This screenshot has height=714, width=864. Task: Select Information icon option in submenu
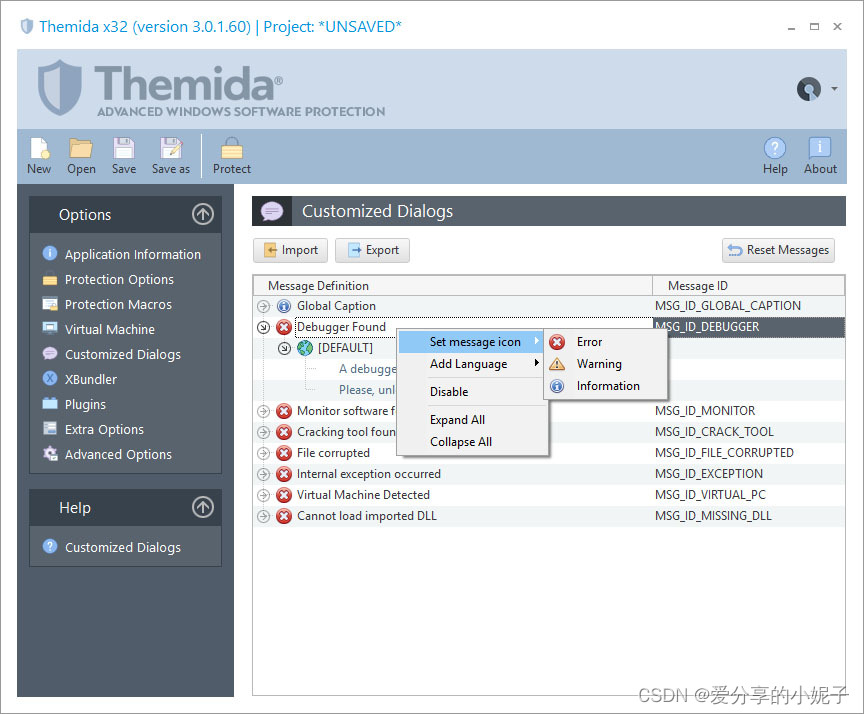pyautogui.click(x=606, y=386)
